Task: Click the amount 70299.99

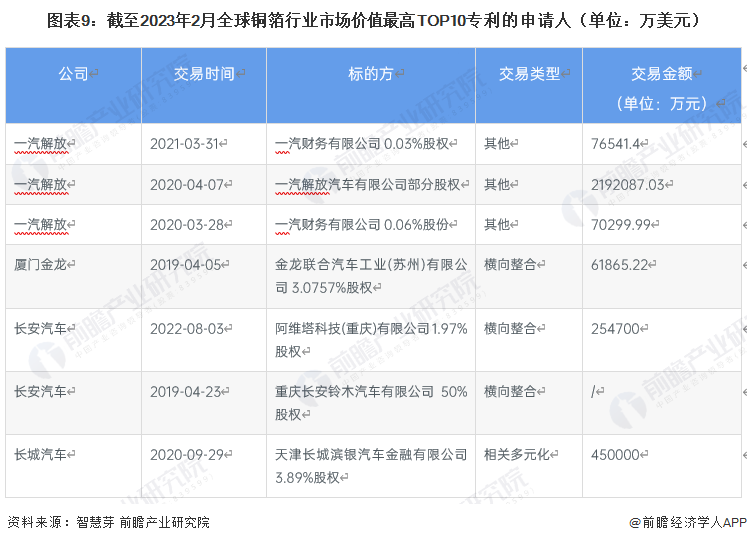Action: tap(621, 224)
